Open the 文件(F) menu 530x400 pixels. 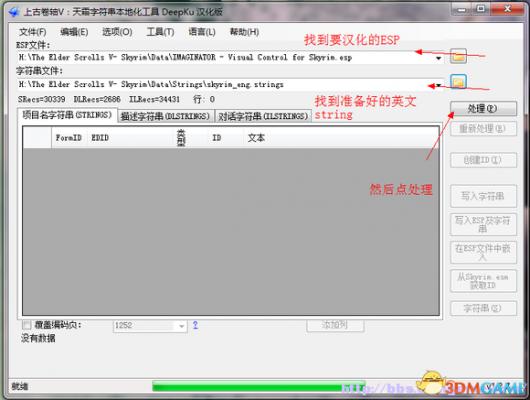[32, 32]
